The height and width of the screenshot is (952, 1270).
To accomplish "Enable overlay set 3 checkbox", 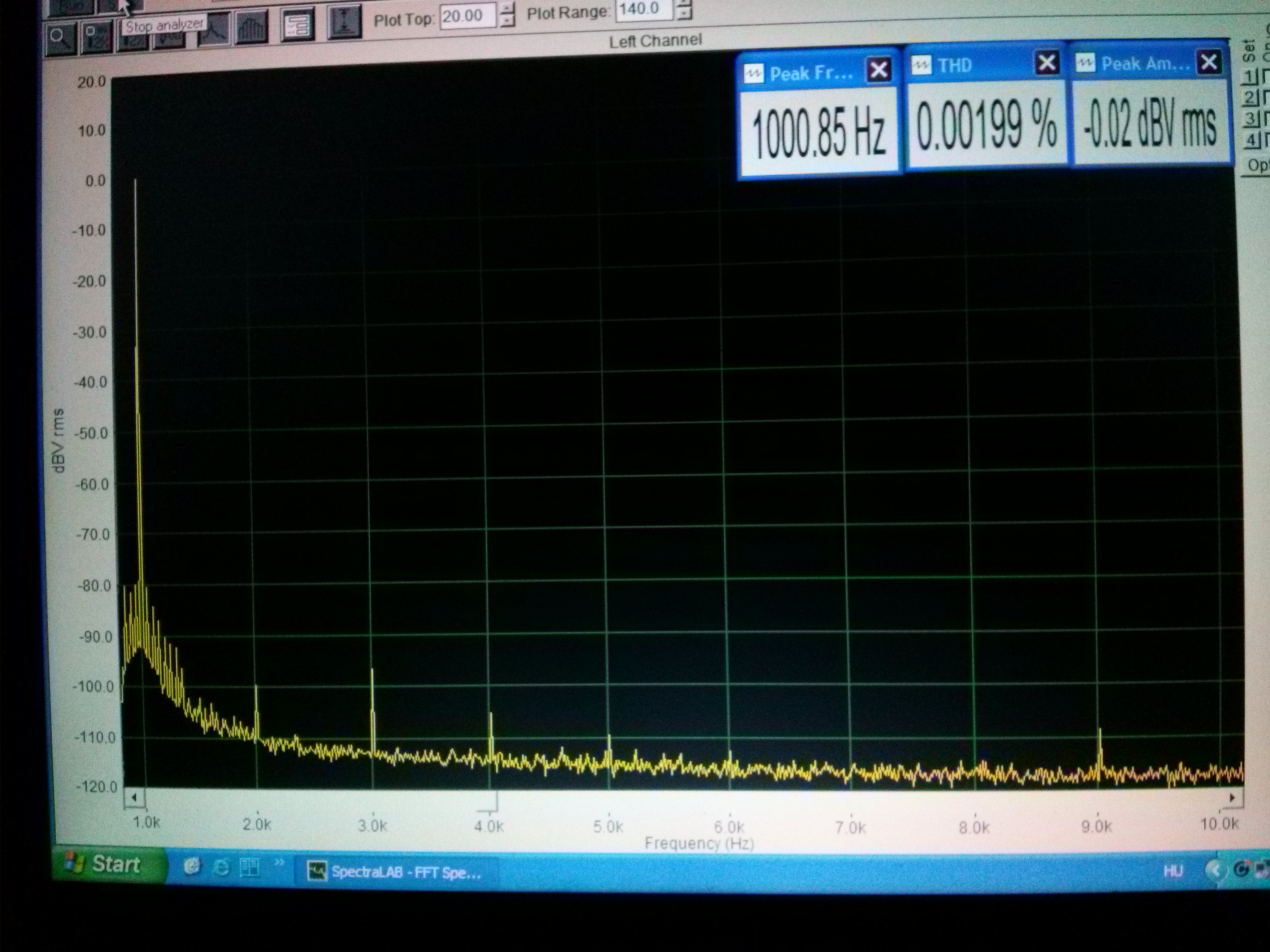I will [1266, 118].
